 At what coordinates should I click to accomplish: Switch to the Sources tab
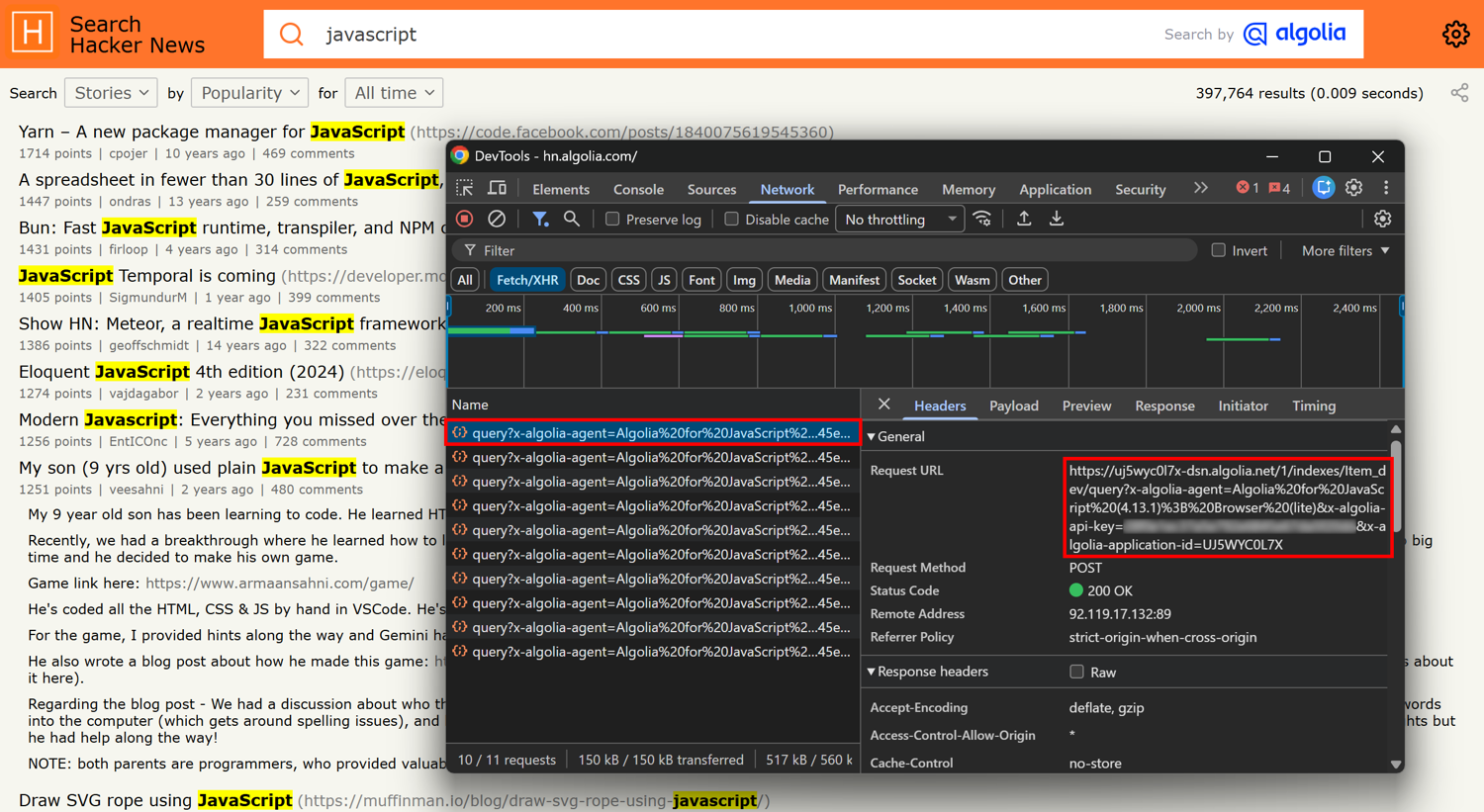coord(711,189)
